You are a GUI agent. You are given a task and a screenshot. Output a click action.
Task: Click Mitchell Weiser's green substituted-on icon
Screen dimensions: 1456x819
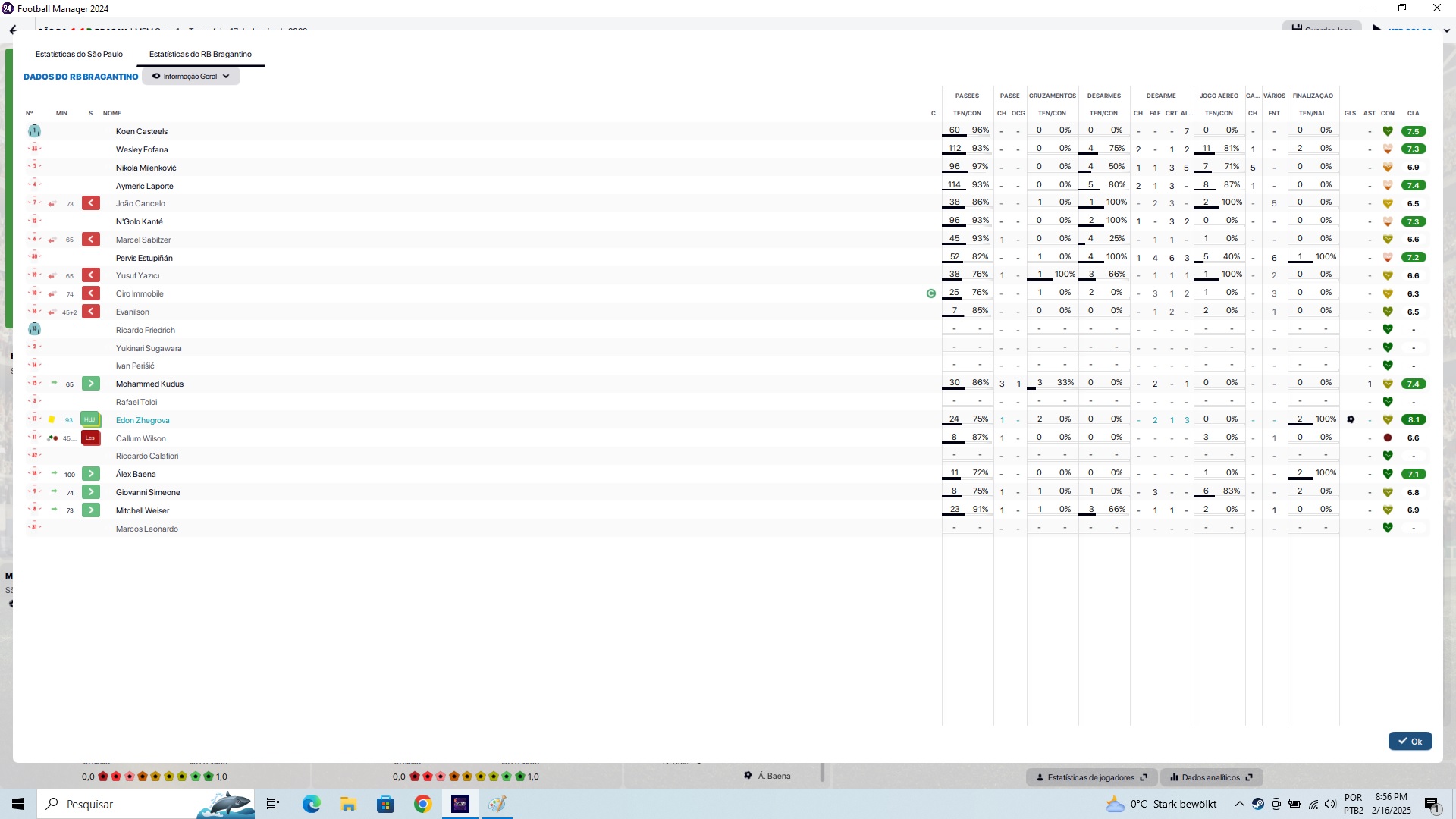click(91, 510)
